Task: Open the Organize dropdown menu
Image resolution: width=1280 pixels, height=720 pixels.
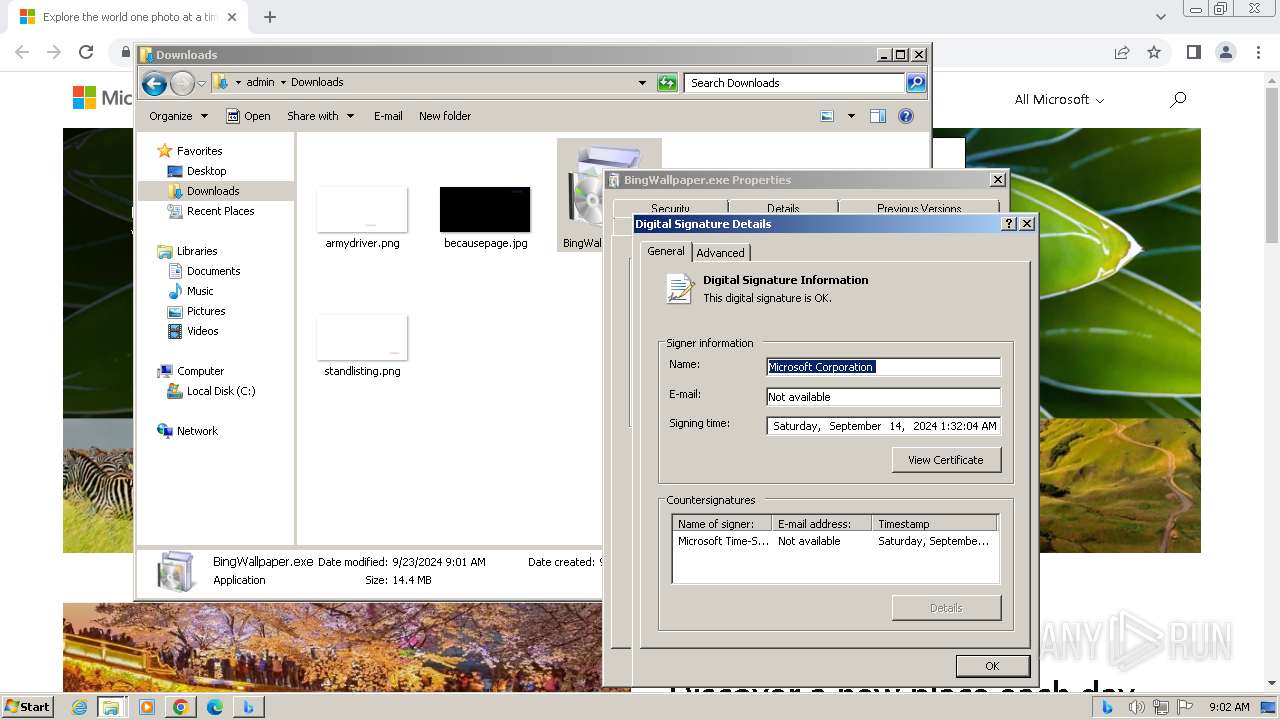Action: click(178, 116)
